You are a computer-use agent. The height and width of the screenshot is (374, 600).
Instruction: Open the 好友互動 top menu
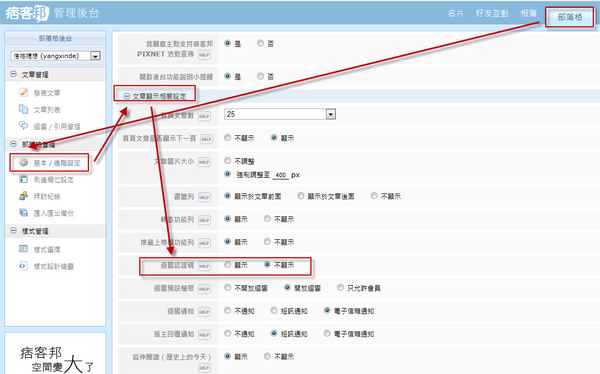tap(492, 13)
